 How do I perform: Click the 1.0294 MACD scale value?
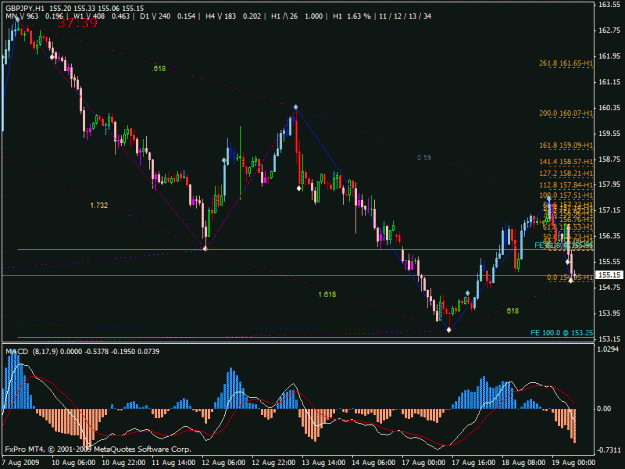(x=608, y=349)
